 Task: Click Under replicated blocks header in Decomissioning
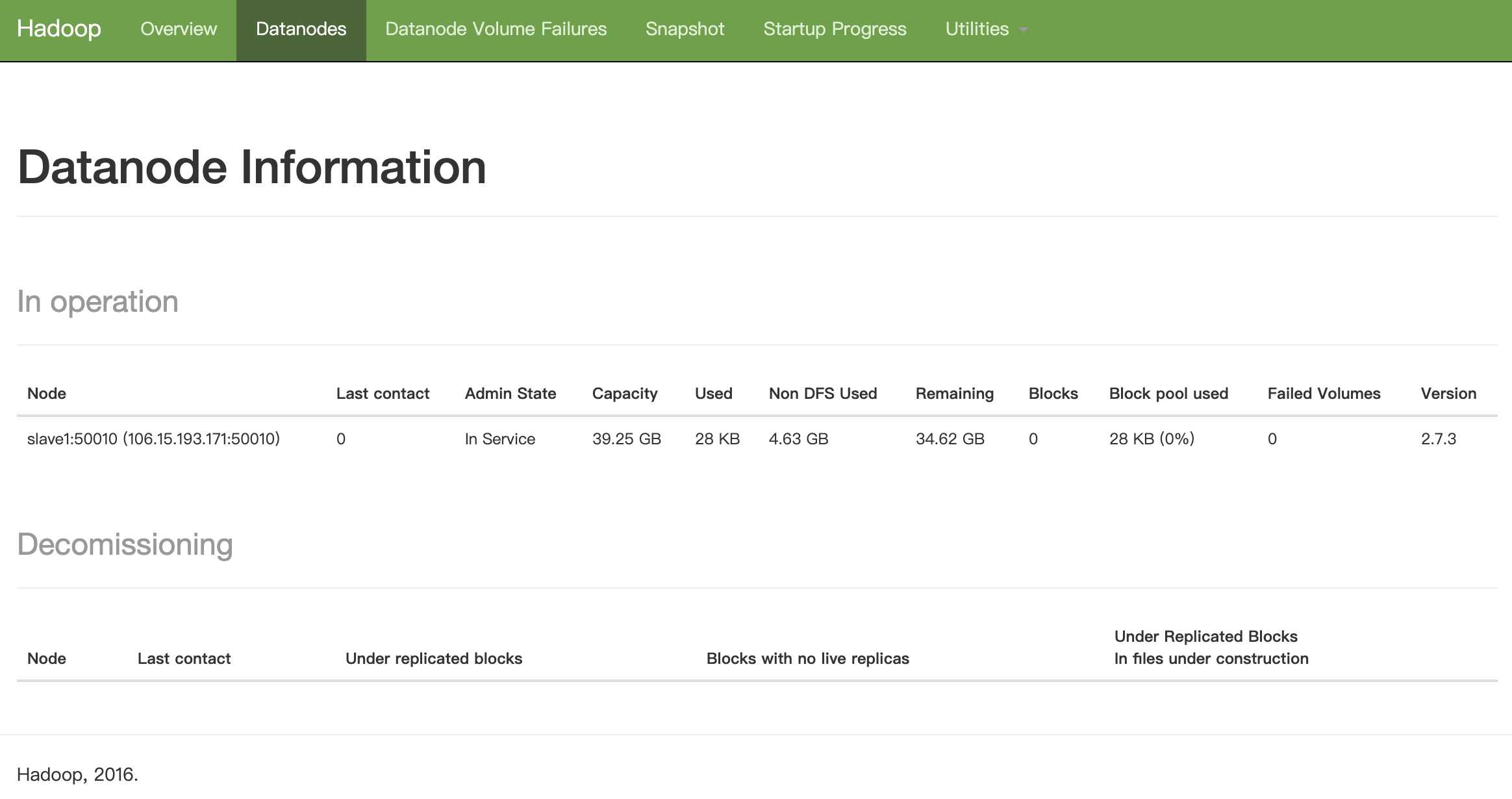click(x=434, y=659)
